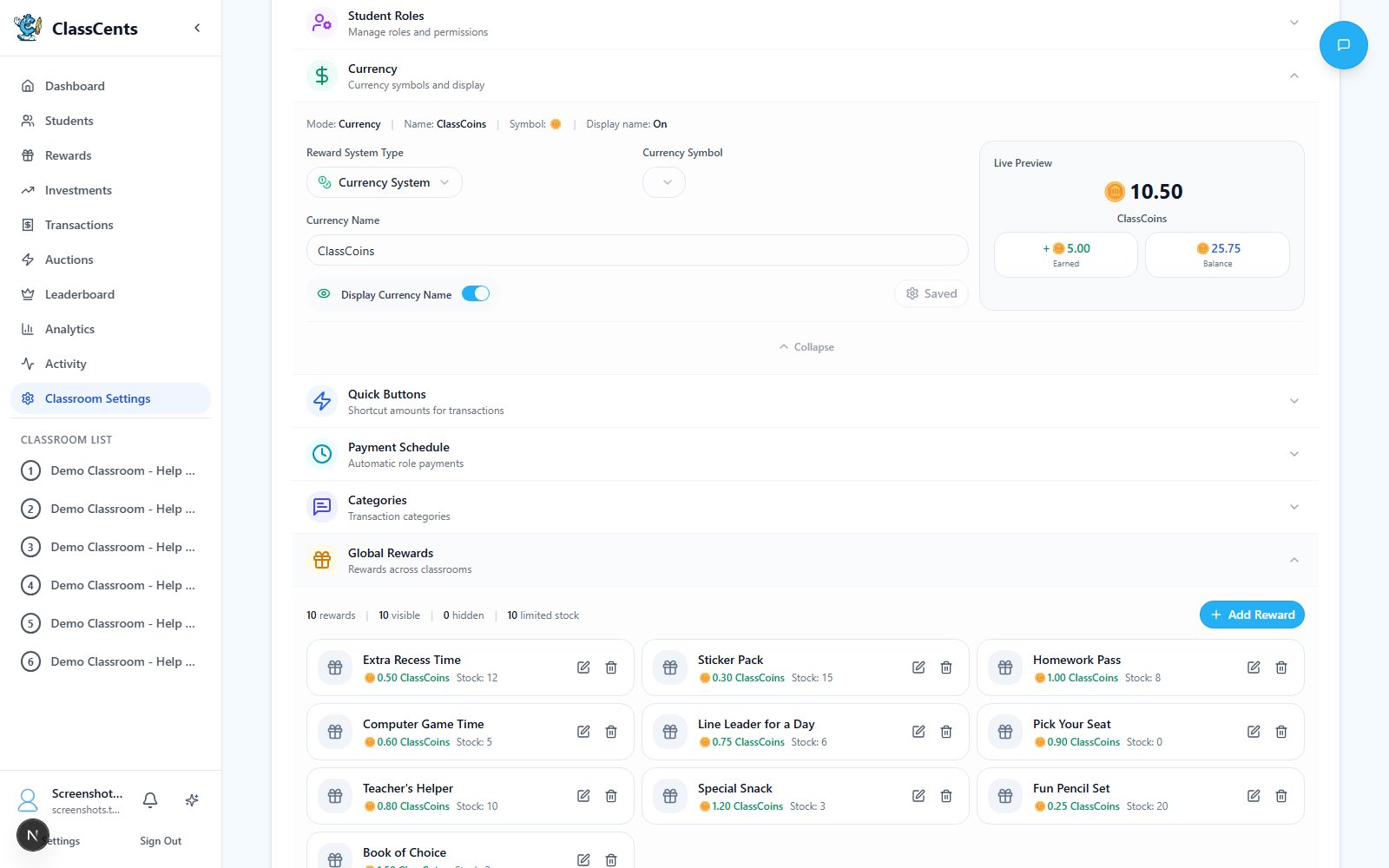Edit the Pick Your Seat reward

coord(1254,732)
